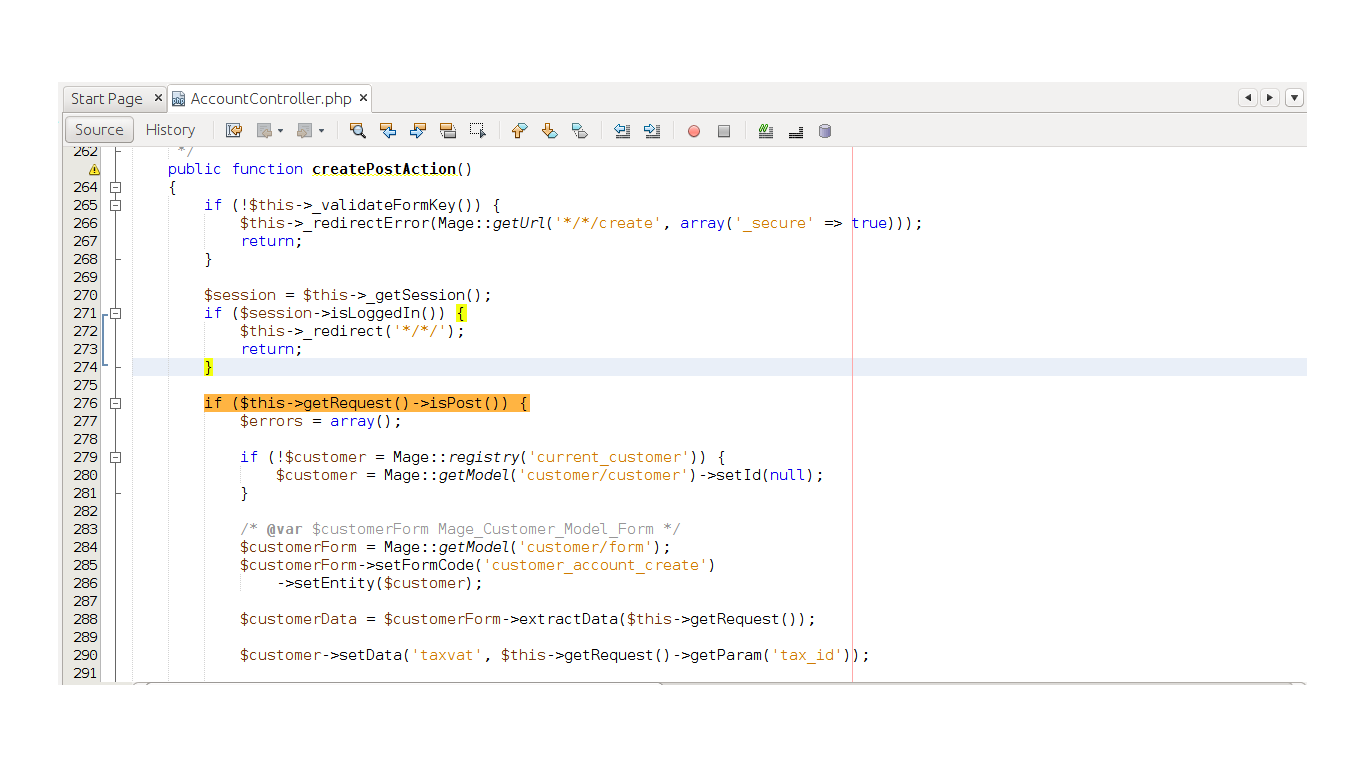Switch to the Start Page tab
The image size is (1366, 768).
pyautogui.click(x=107, y=98)
